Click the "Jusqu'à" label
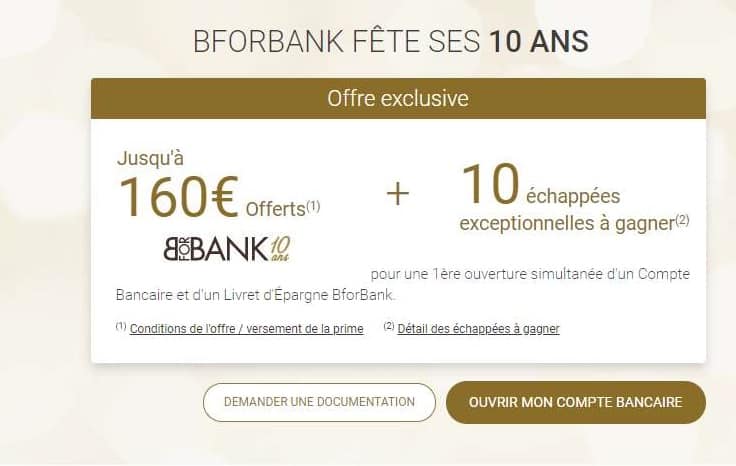Image resolution: width=736 pixels, height=466 pixels. tap(150, 158)
